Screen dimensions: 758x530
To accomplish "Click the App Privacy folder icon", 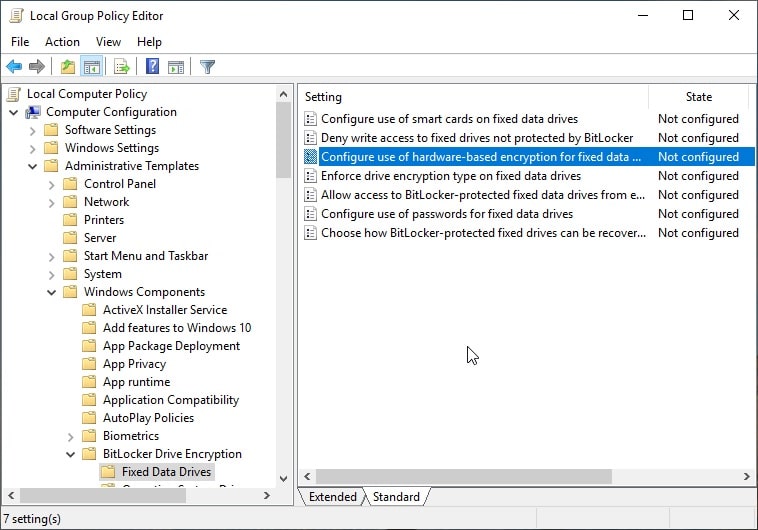I will (x=89, y=364).
